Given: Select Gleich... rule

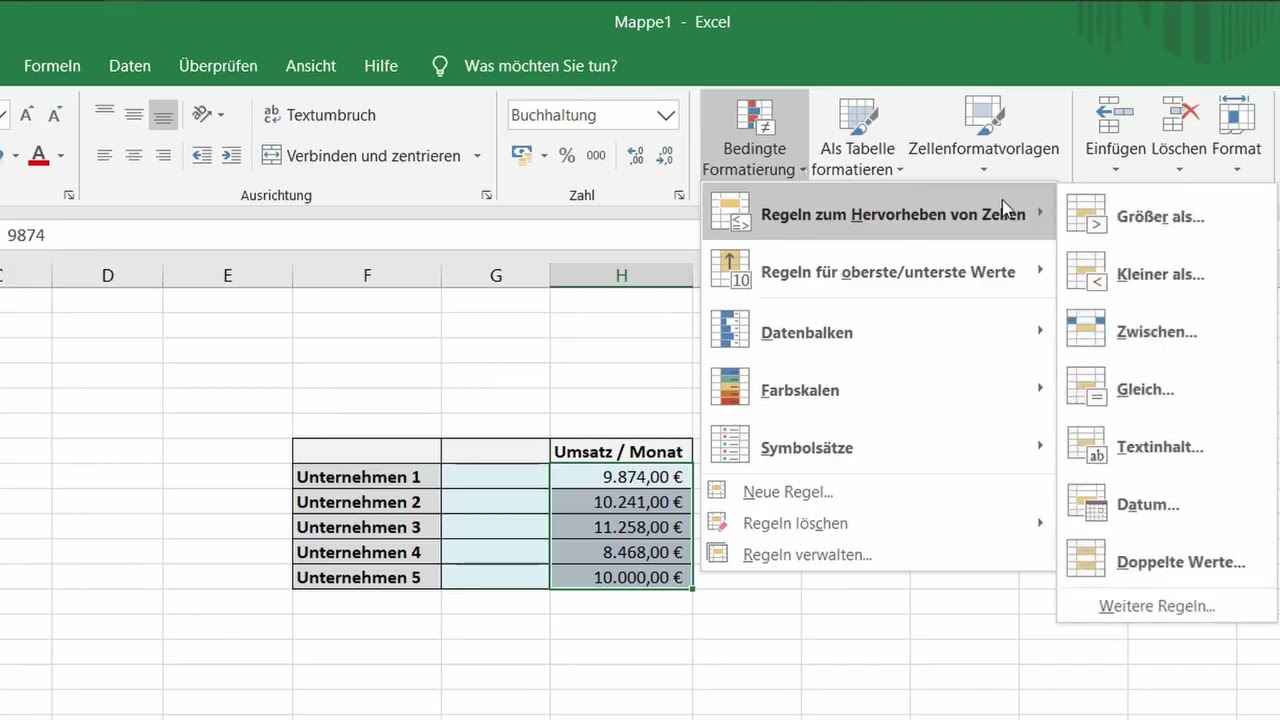Looking at the screenshot, I should coord(1167,389).
